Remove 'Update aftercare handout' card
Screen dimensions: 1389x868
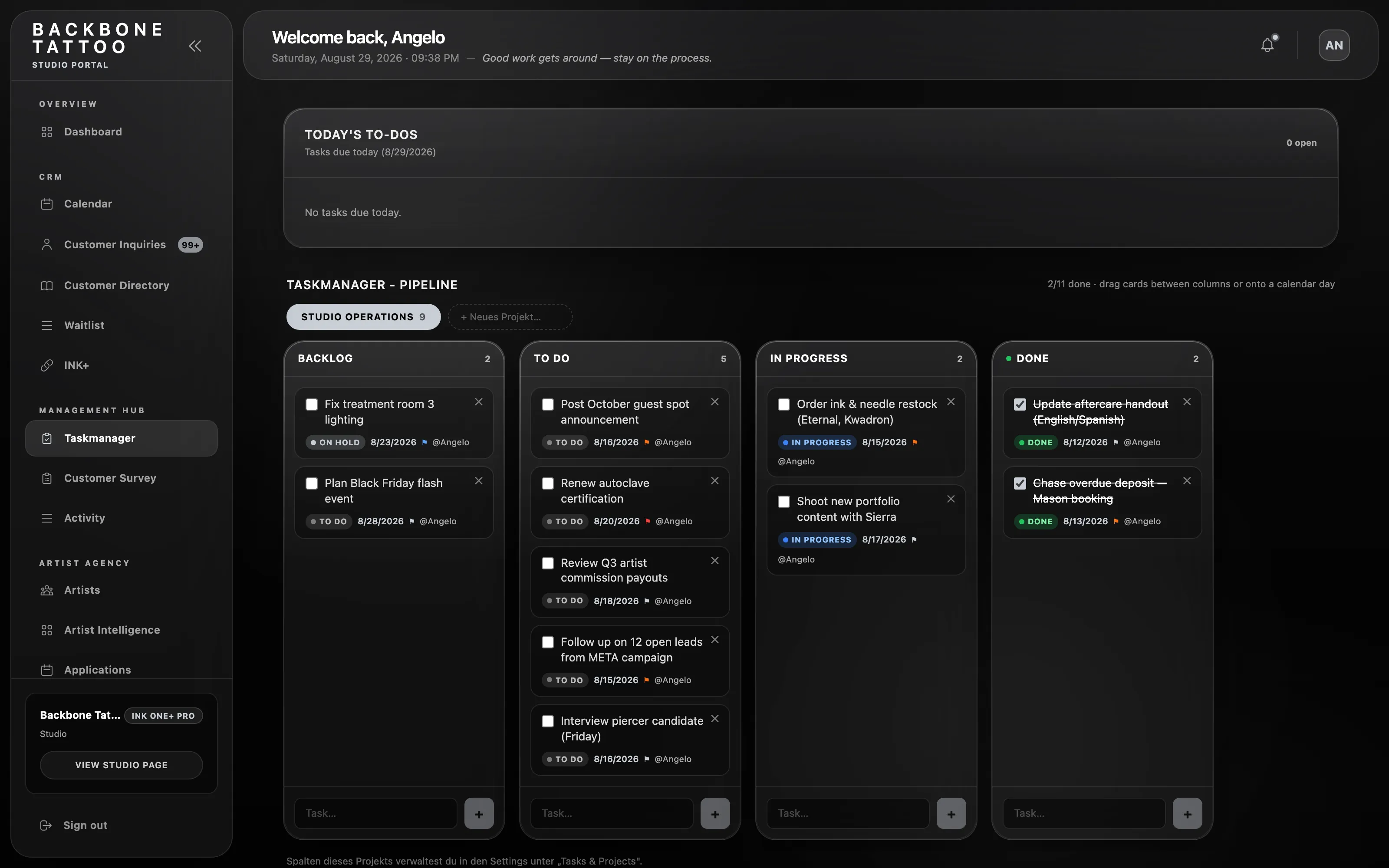pyautogui.click(x=1187, y=402)
